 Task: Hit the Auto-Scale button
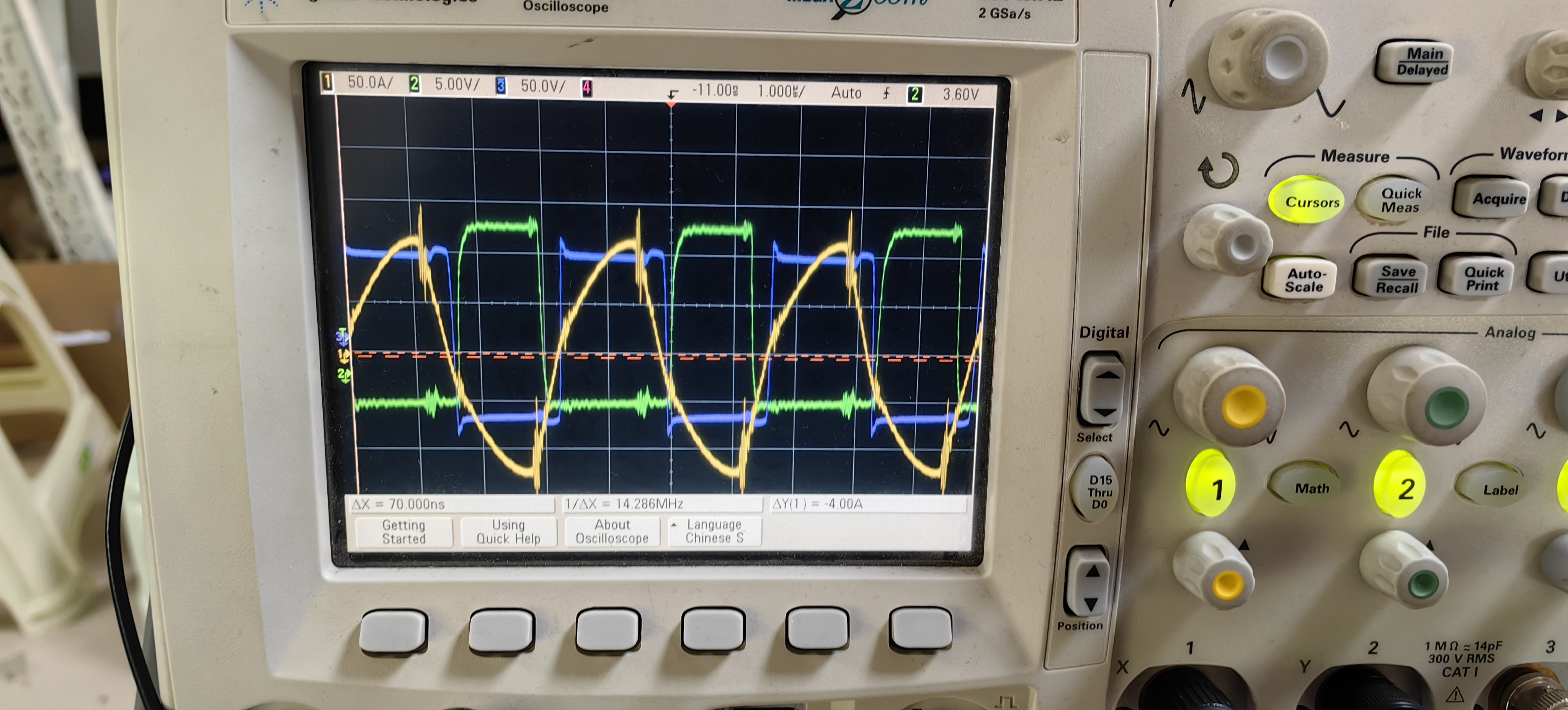pos(1303,280)
